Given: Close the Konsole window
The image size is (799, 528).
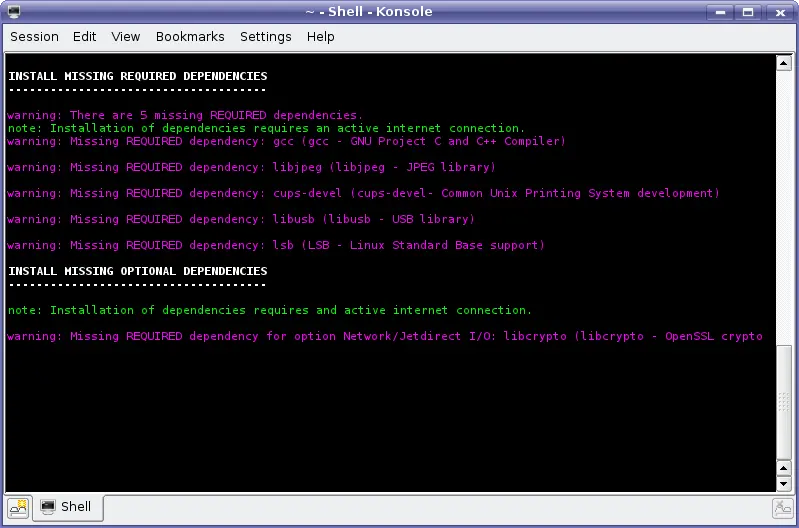Looking at the screenshot, I should [780, 12].
